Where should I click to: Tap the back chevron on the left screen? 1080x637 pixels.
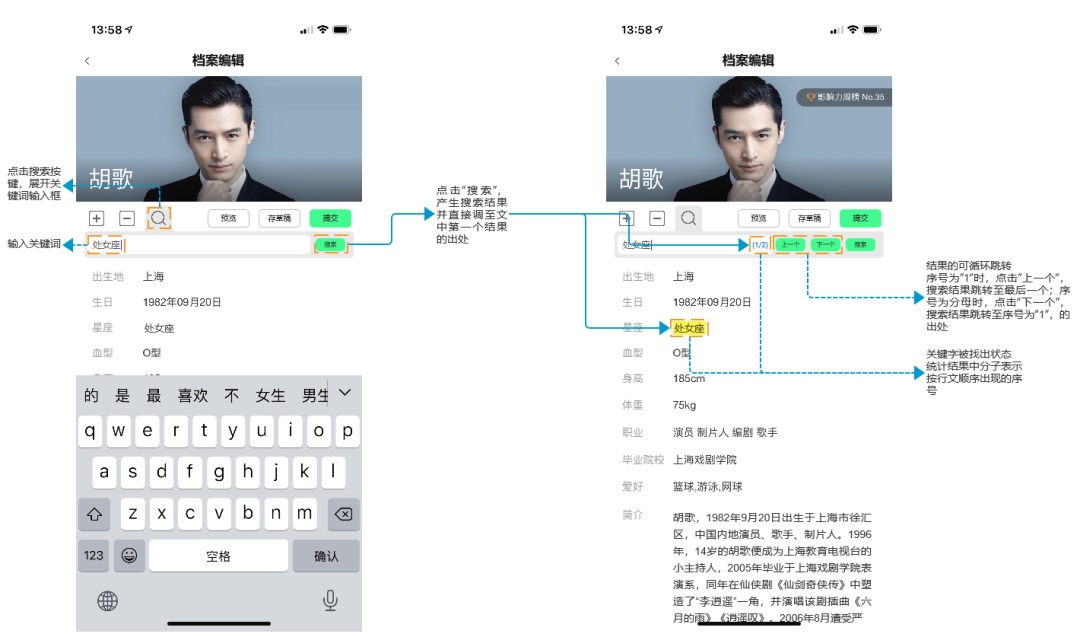[87, 60]
